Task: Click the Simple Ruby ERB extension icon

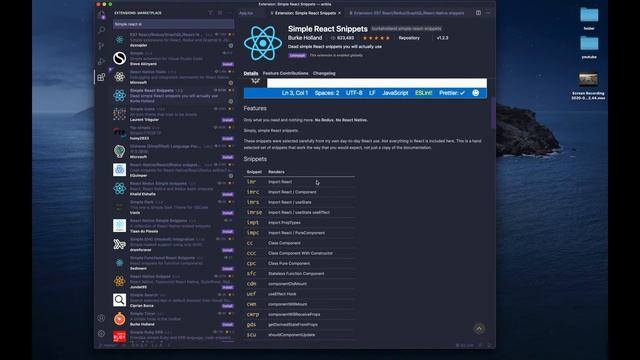Action: coord(120,337)
